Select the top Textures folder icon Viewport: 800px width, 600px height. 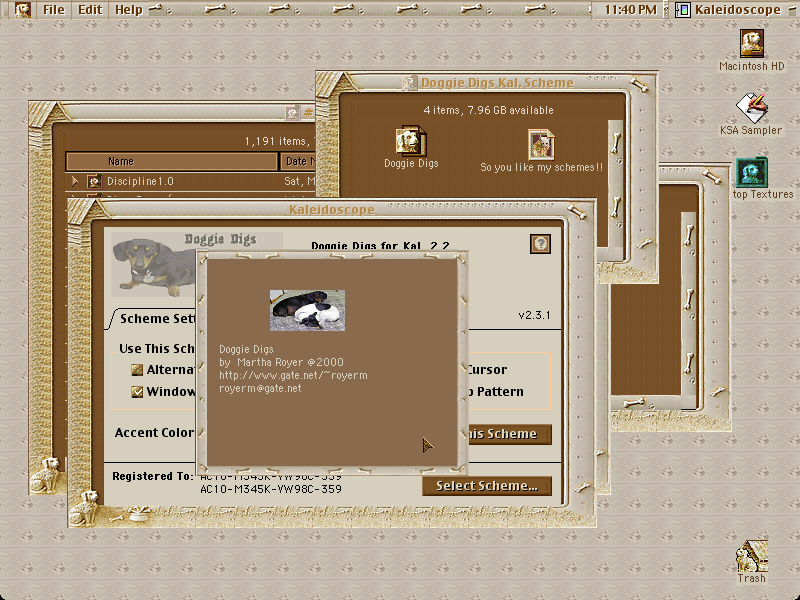click(x=752, y=172)
